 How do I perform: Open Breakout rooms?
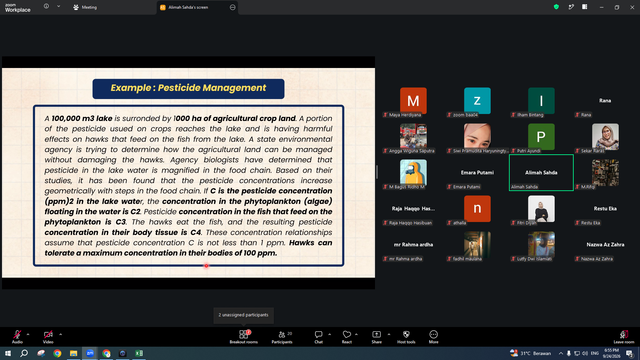point(244,337)
